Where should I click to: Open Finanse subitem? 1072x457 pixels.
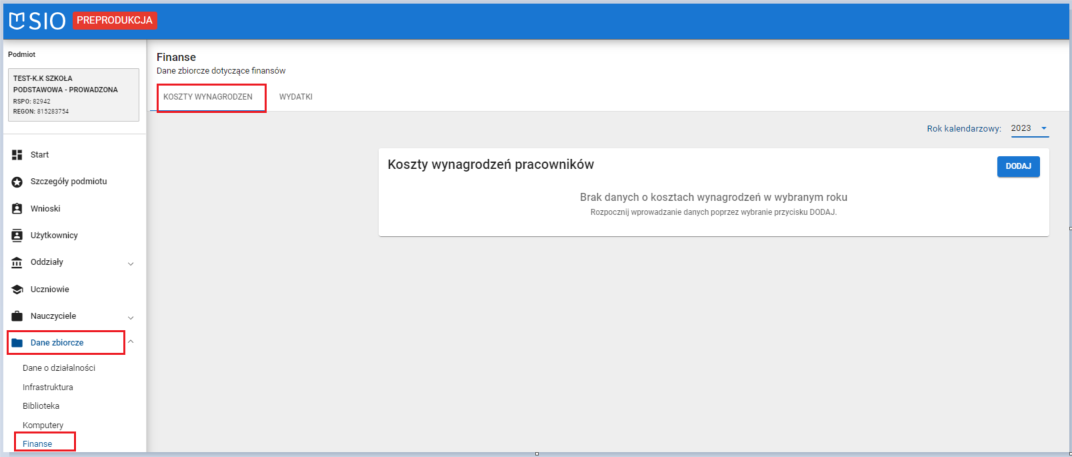pyautogui.click(x=38, y=444)
